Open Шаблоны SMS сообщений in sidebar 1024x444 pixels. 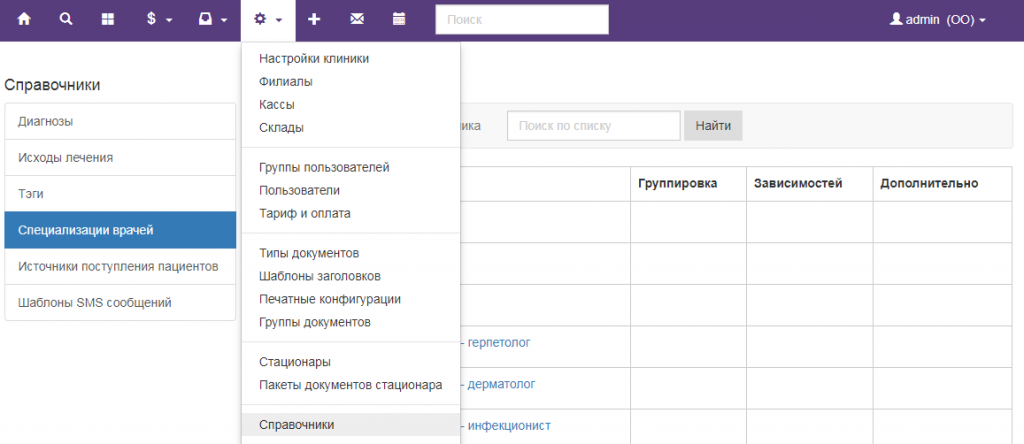pyautogui.click(x=120, y=303)
